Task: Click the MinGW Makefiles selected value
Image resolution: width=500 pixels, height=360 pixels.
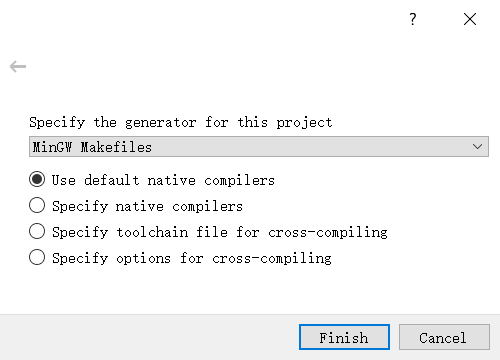Action: pos(92,147)
